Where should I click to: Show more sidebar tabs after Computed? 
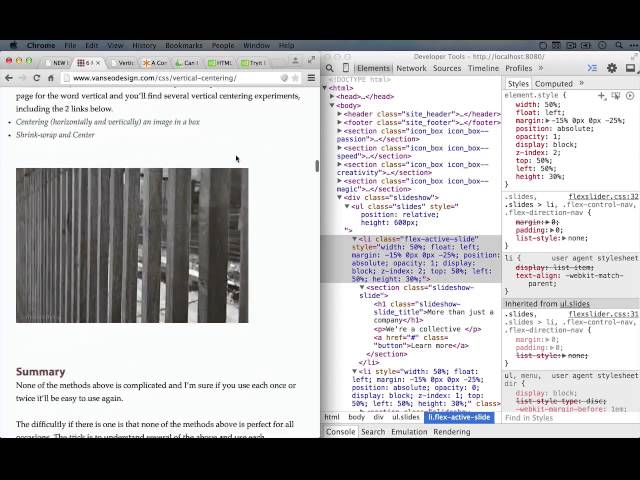pos(582,83)
